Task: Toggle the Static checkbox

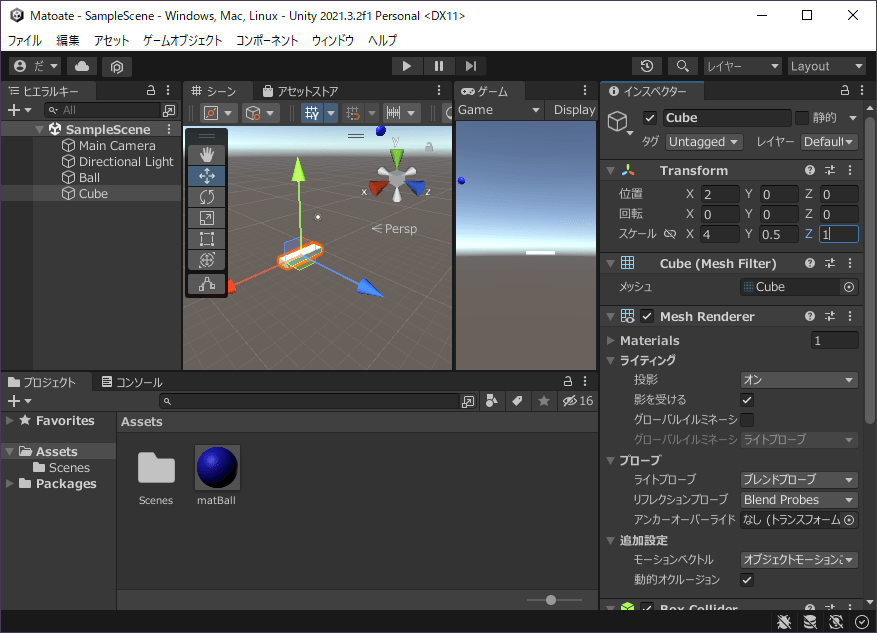Action: [802, 117]
